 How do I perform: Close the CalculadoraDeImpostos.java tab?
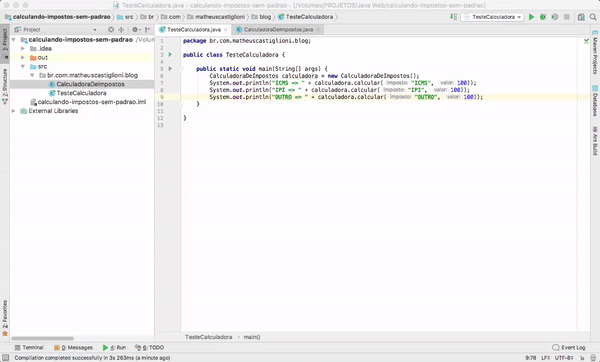click(318, 30)
